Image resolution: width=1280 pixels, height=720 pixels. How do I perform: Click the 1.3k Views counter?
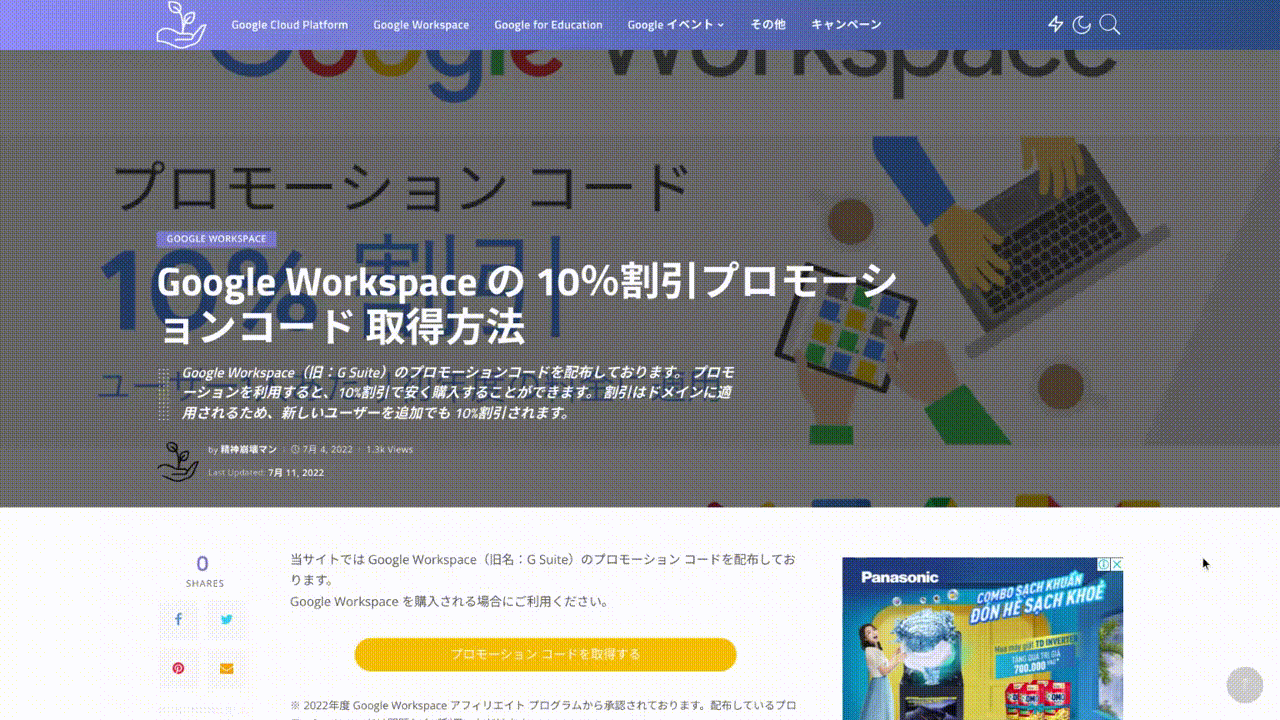tap(389, 450)
